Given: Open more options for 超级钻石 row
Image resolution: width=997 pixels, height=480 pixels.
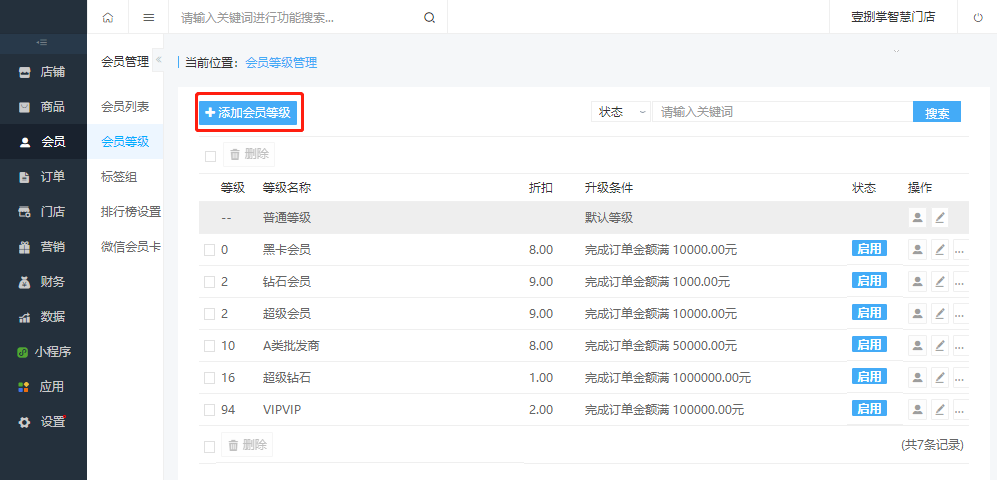Looking at the screenshot, I should (x=961, y=378).
